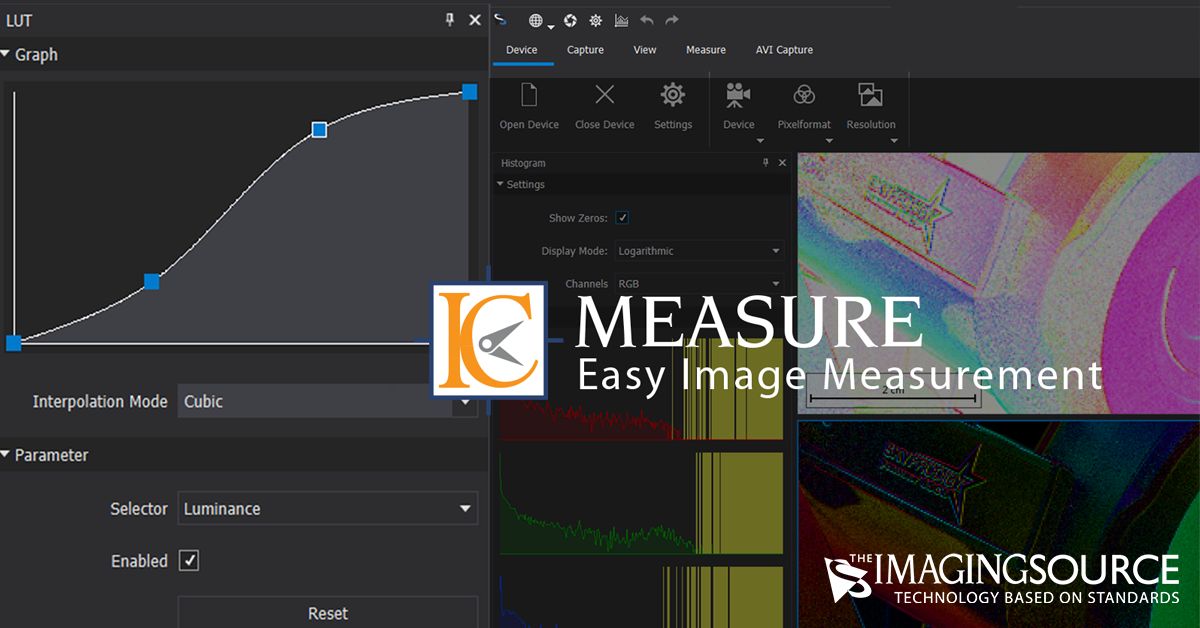Switch to the Measure tab
Image resolution: width=1200 pixels, height=628 pixels.
click(x=706, y=50)
